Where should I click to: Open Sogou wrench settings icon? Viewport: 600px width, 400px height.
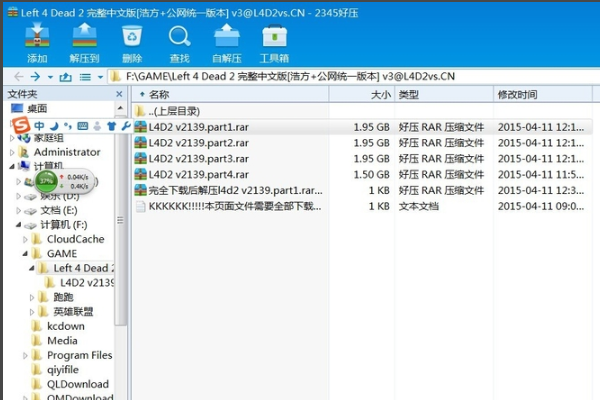click(126, 126)
